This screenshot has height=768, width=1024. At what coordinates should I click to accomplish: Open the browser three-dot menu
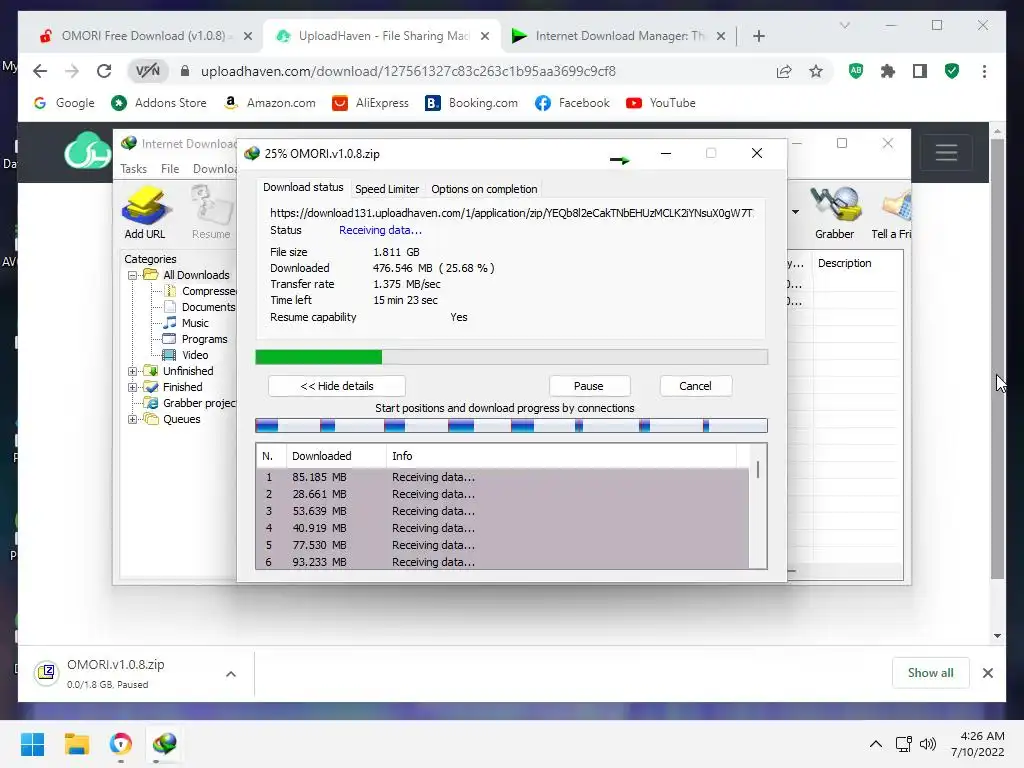click(x=984, y=71)
